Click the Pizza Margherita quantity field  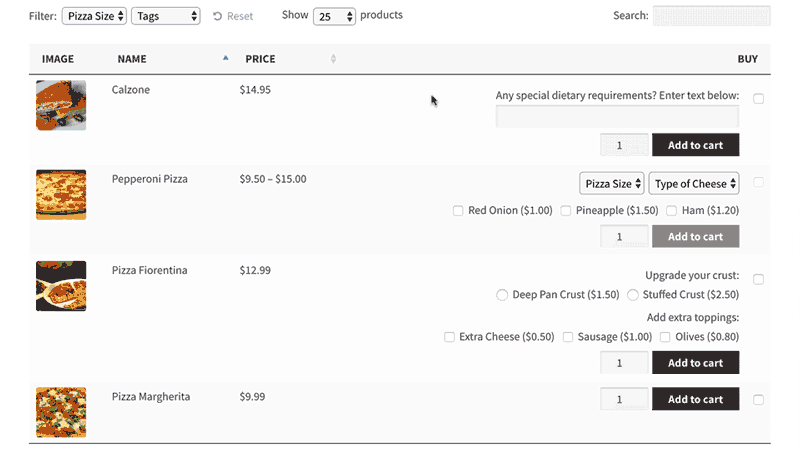tap(624, 399)
